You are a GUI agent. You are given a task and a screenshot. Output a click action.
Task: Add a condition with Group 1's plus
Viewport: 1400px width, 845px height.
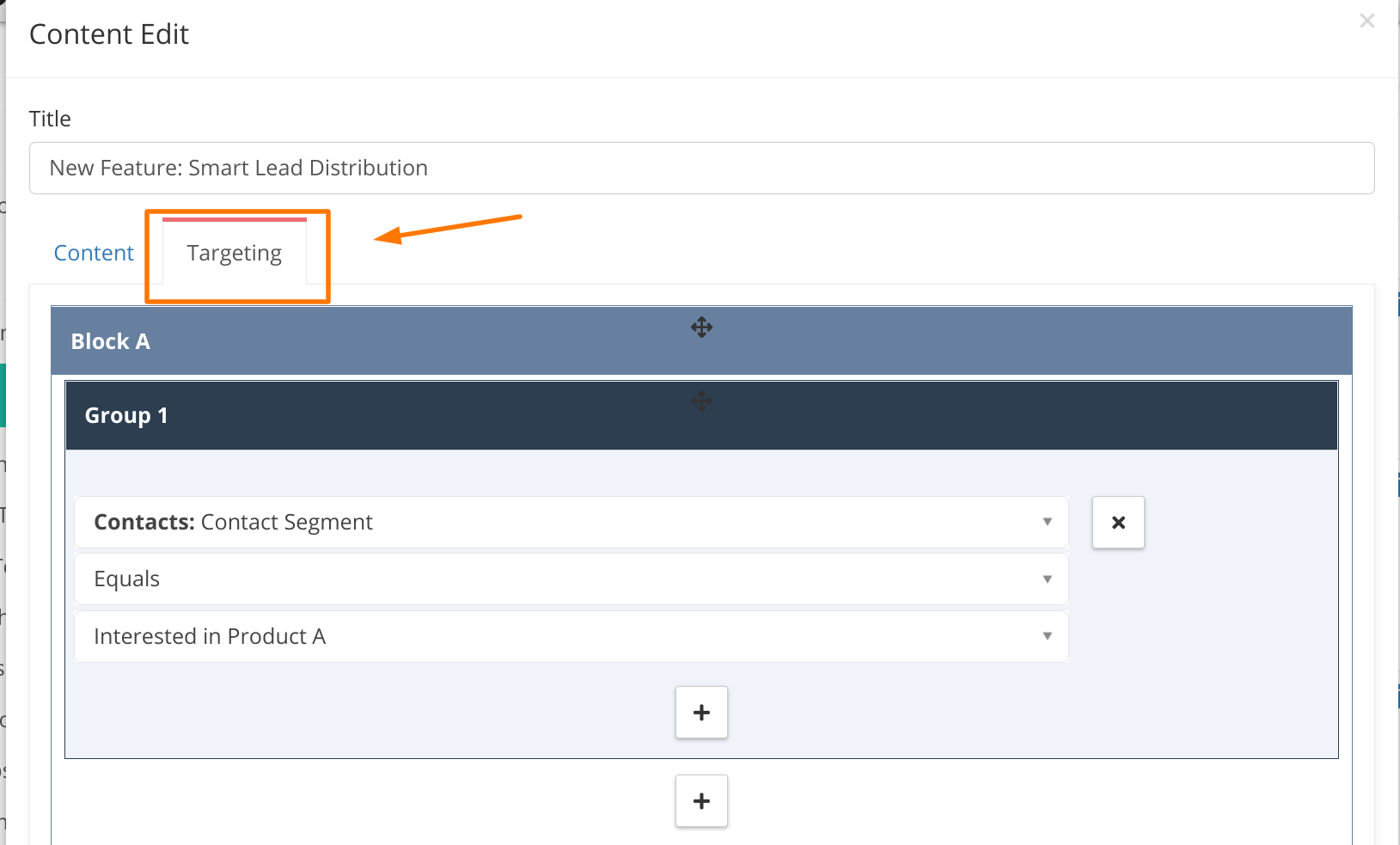coord(701,713)
